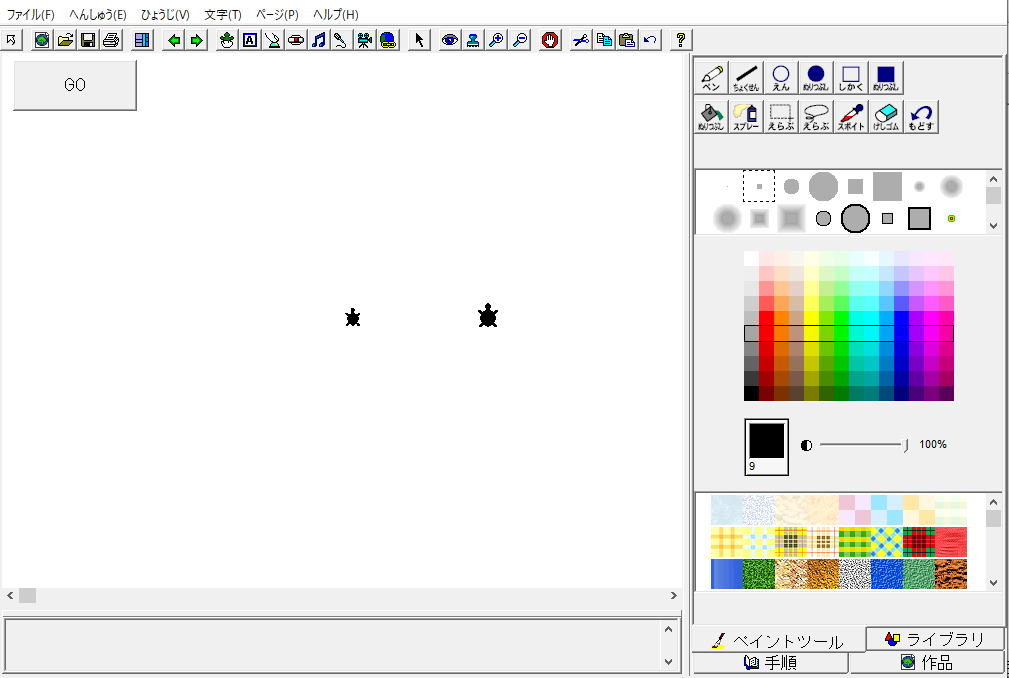
Task: Click the もどす undo arrow tool
Action: coord(921,117)
